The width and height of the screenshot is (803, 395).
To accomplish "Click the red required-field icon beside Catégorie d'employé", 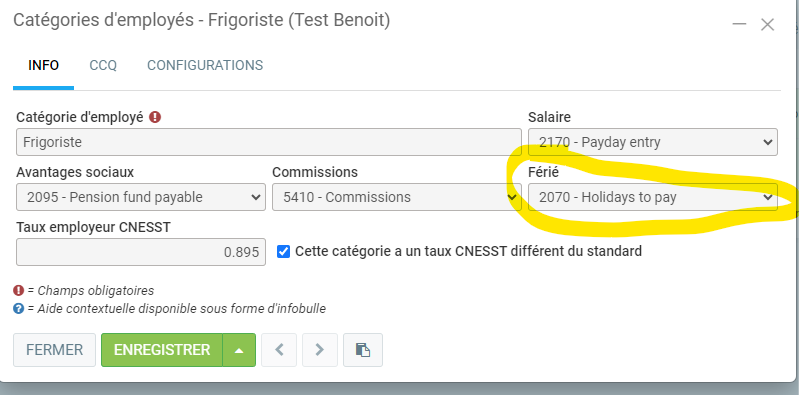I will [x=155, y=117].
